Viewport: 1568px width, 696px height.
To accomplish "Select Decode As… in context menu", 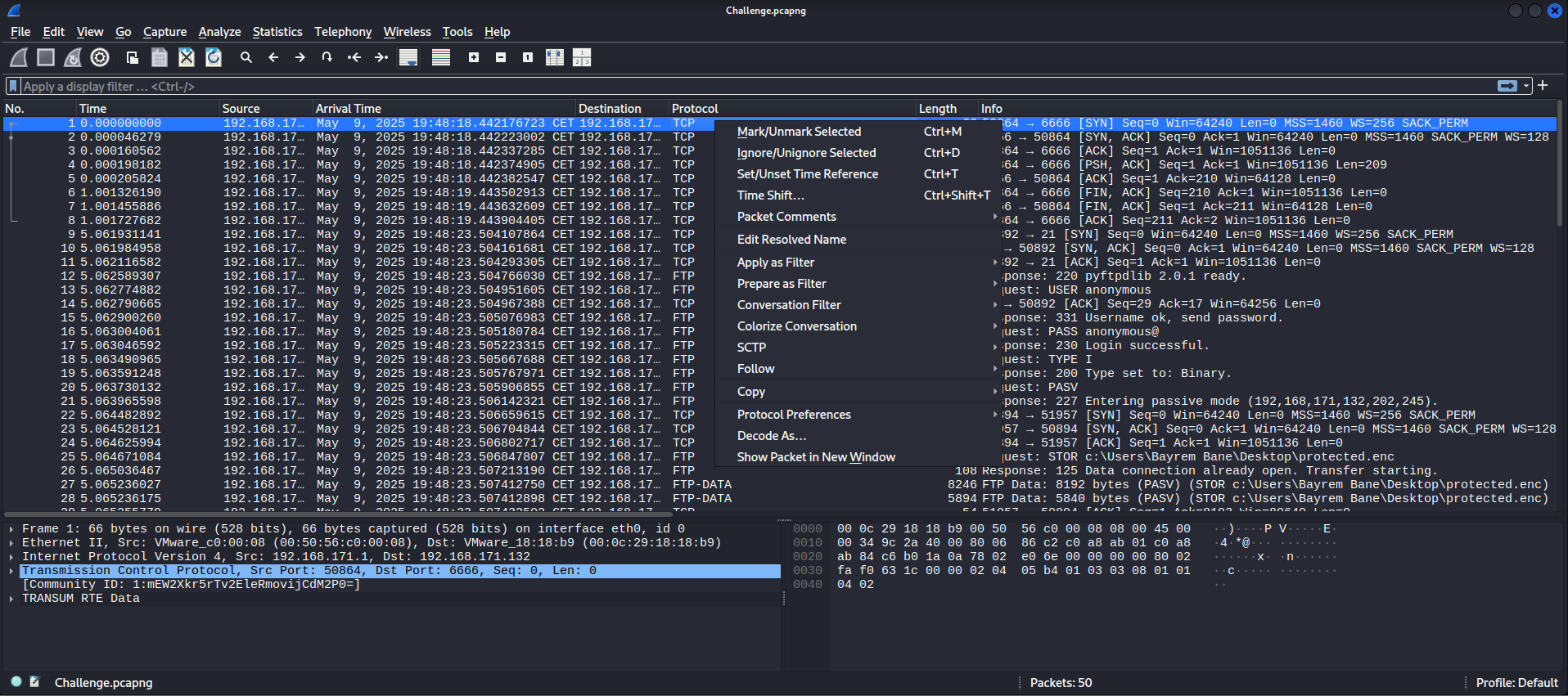I will [858, 436].
